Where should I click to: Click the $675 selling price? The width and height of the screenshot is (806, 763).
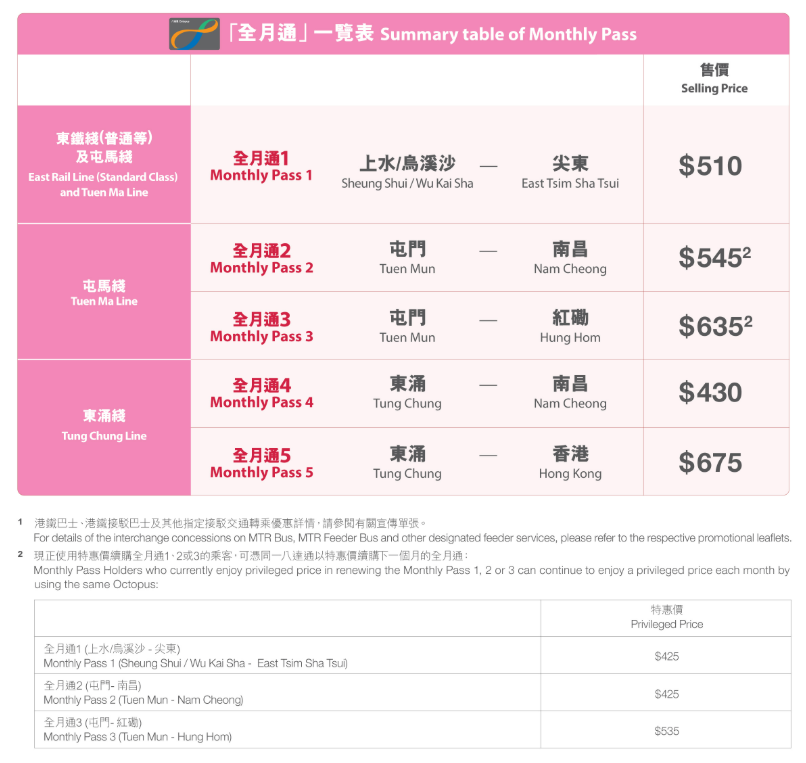point(710,463)
